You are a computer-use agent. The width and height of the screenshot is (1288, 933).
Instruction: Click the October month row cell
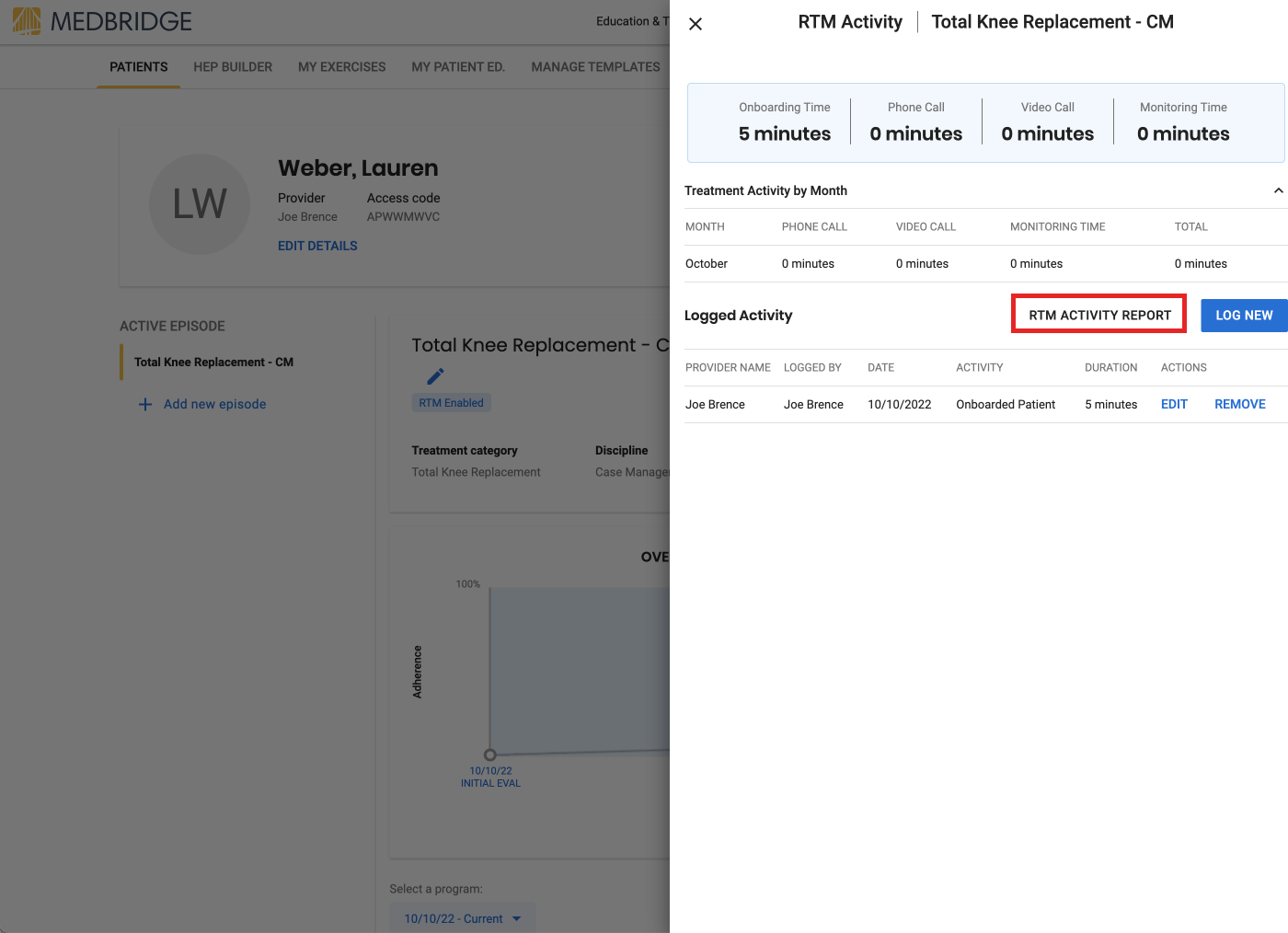click(x=707, y=264)
